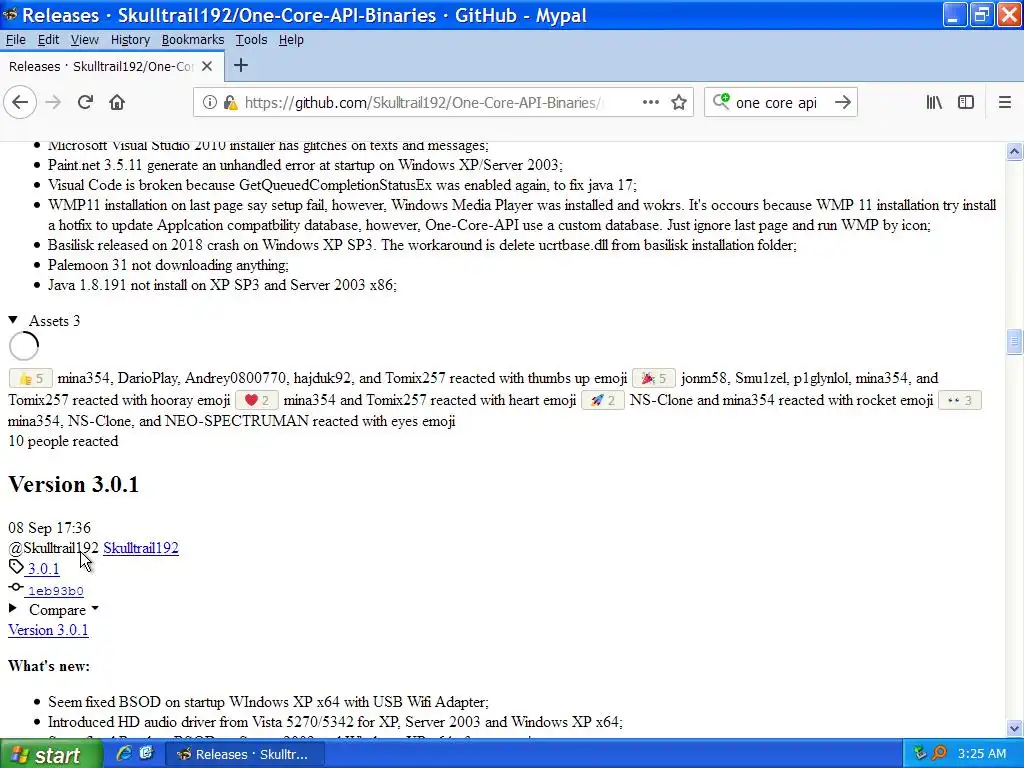Open the Library bookshelf icon
The image size is (1024, 768).
click(934, 103)
